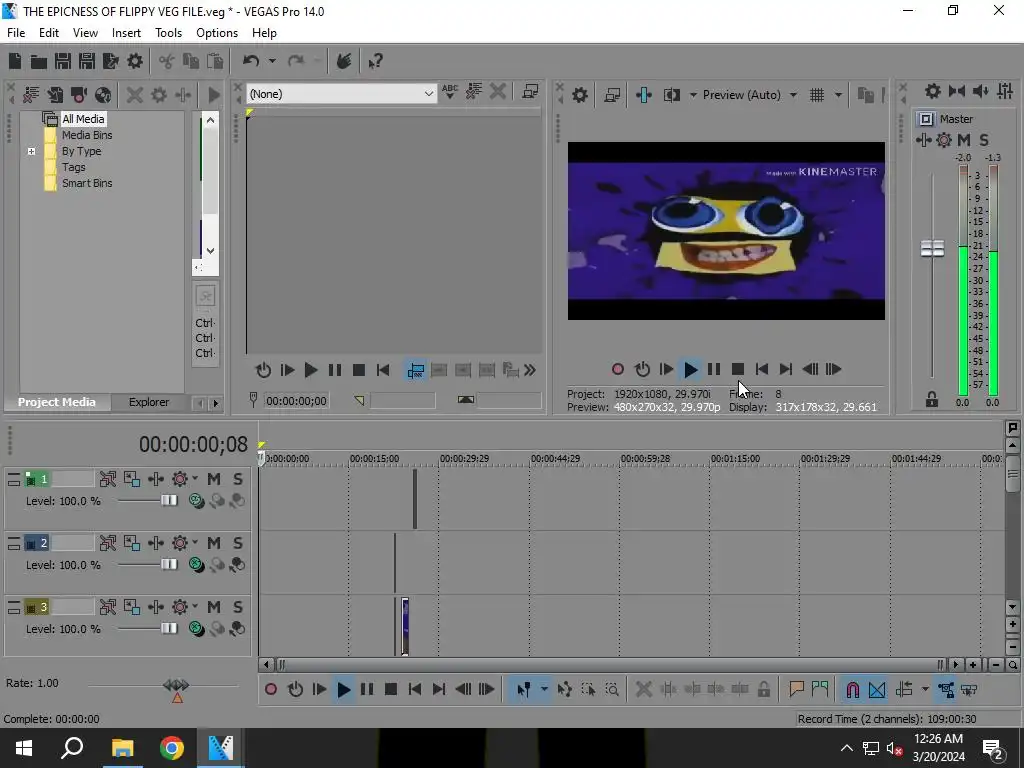Click the Get Media from Web globe icon
The height and width of the screenshot is (768, 1024).
(103, 95)
